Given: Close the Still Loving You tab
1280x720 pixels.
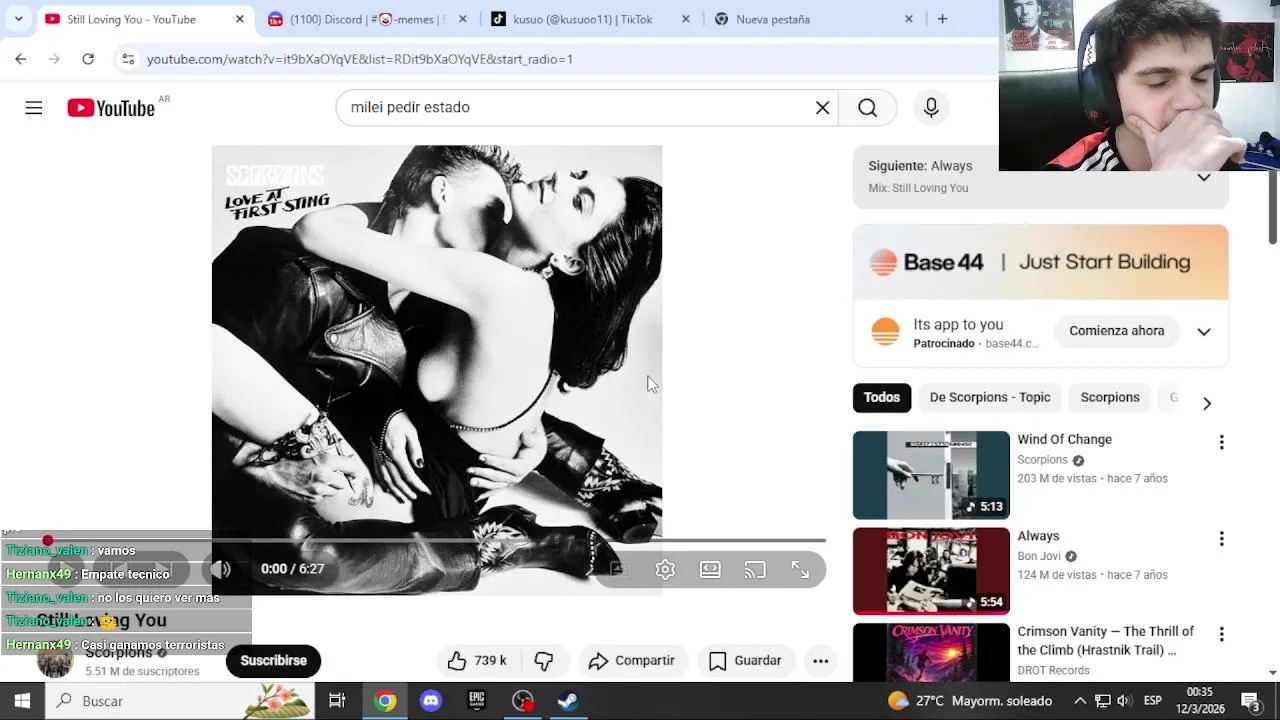Looking at the screenshot, I should [239, 19].
